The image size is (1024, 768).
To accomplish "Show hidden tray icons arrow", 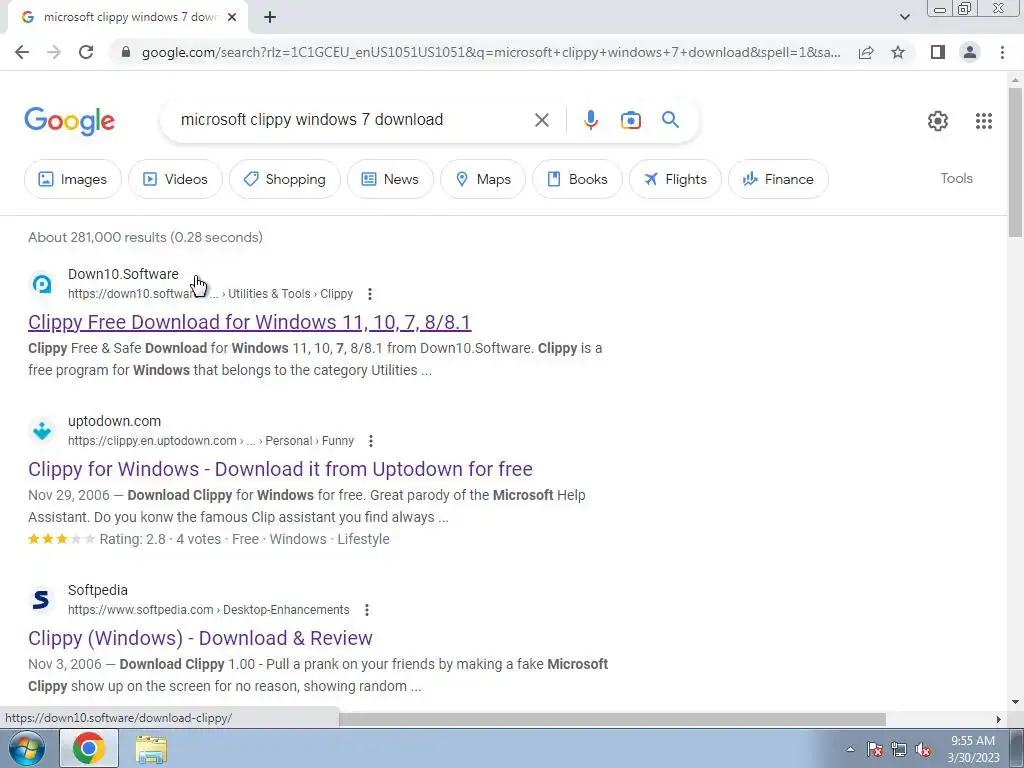I will pos(850,749).
